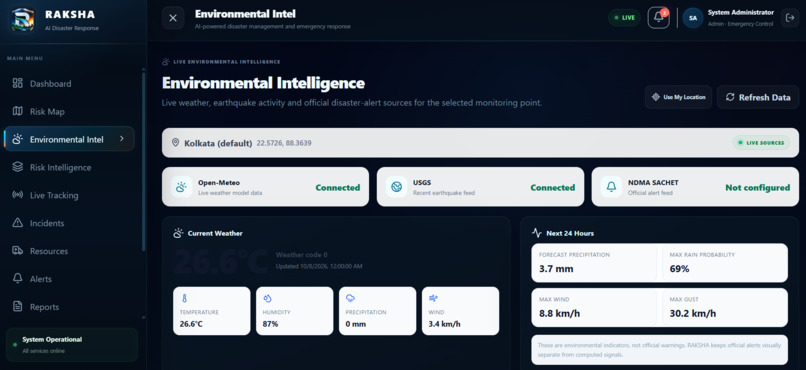The width and height of the screenshot is (806, 370).
Task: Click the USGS earthquake feed icon
Action: [396, 187]
